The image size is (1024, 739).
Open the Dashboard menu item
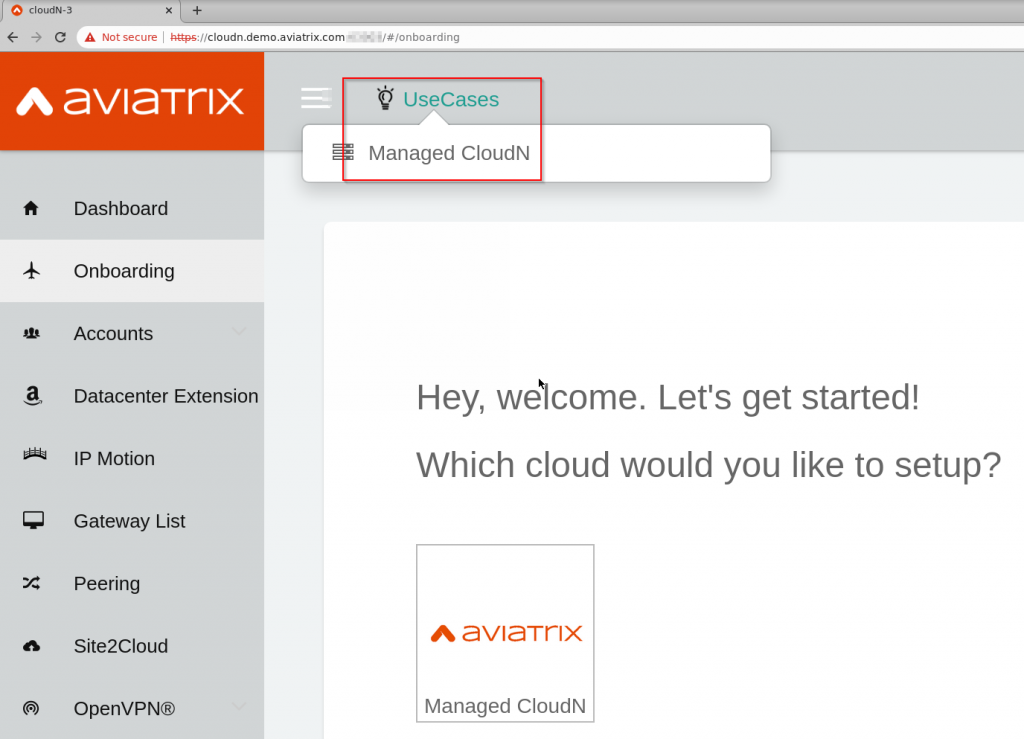pos(132,208)
